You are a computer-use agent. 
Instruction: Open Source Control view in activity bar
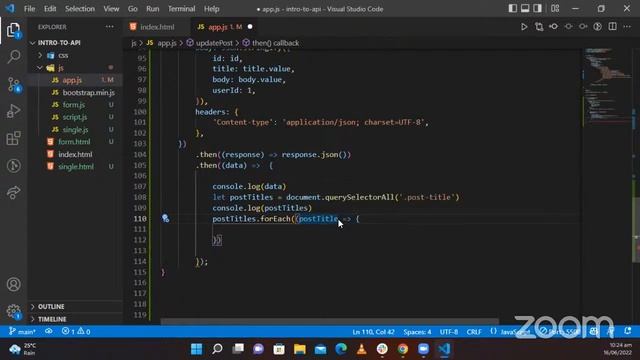(x=13, y=84)
